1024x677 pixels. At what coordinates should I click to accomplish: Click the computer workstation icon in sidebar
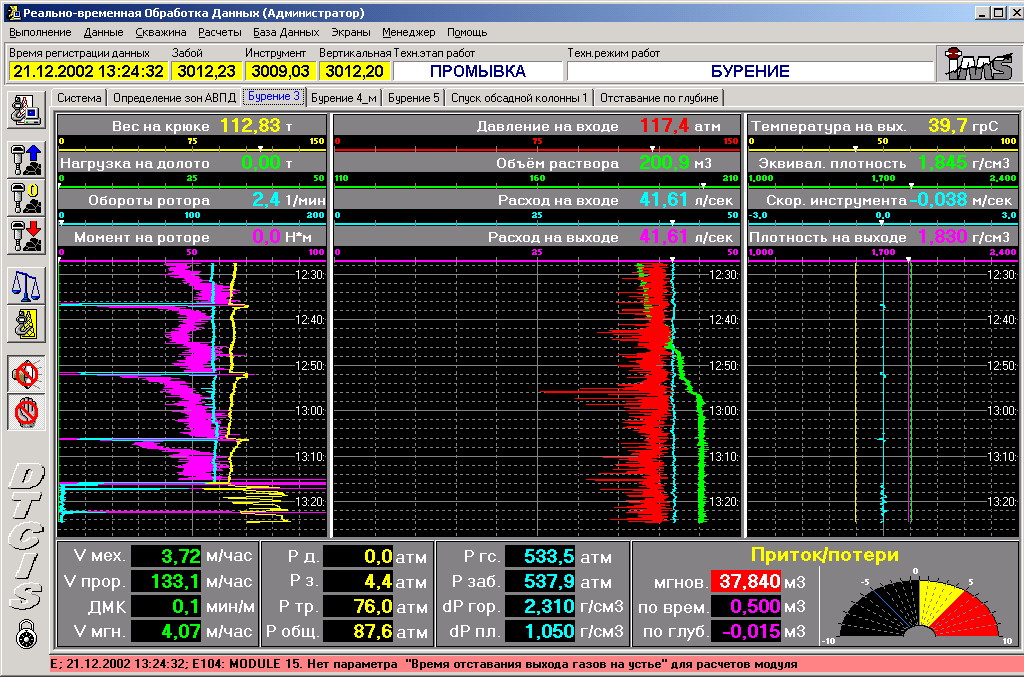tap(24, 111)
